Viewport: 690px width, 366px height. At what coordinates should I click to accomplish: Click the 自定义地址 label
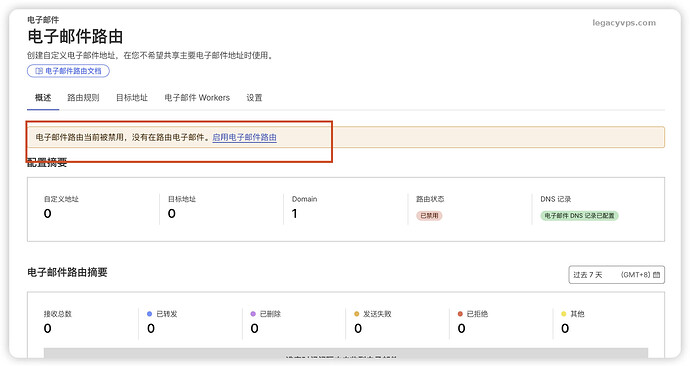[x=61, y=199]
